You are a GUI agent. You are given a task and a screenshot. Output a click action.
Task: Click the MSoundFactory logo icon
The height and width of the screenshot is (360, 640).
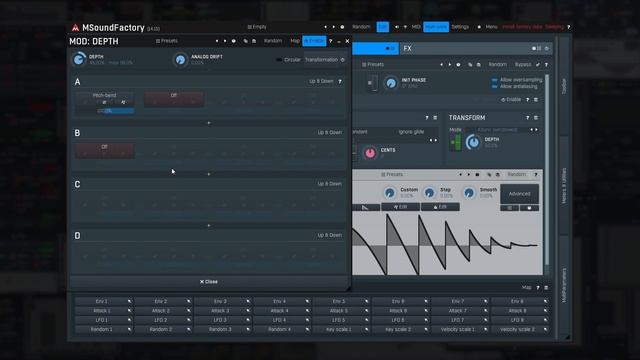click(75, 27)
